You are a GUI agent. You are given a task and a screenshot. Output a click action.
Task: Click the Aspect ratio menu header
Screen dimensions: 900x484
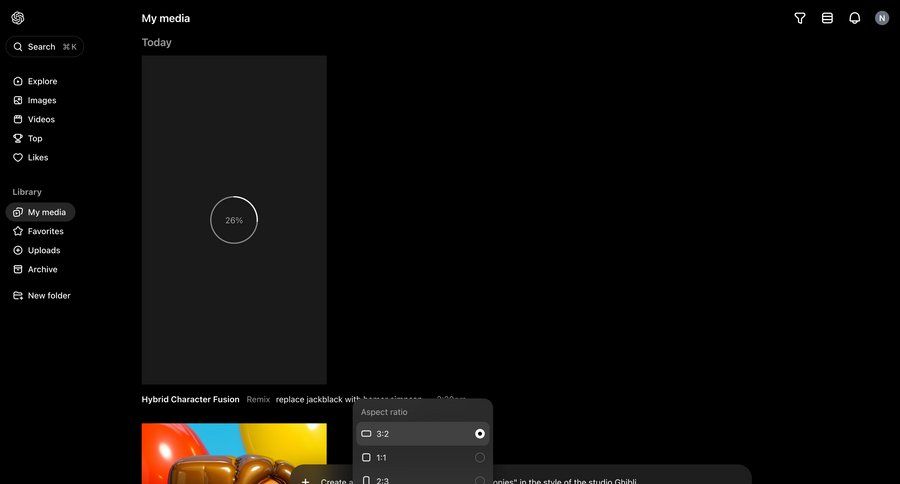pyautogui.click(x=384, y=412)
